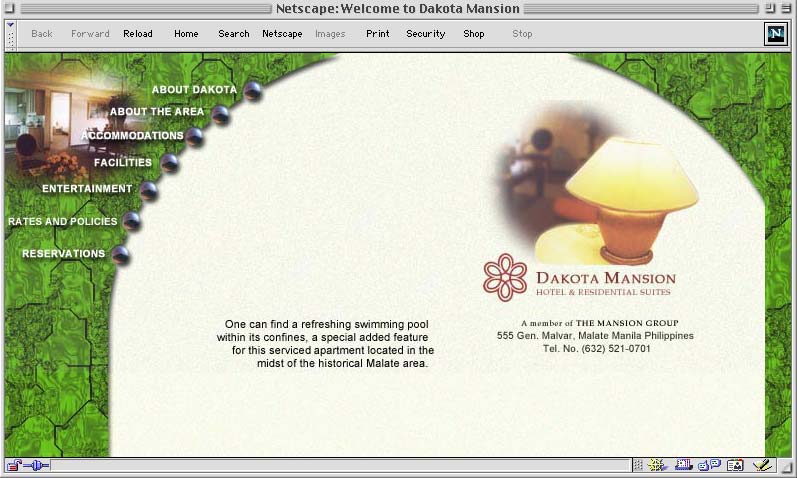Click the Dakota Mansion flower logo
This screenshot has height=478, width=797.
pyautogui.click(x=505, y=278)
